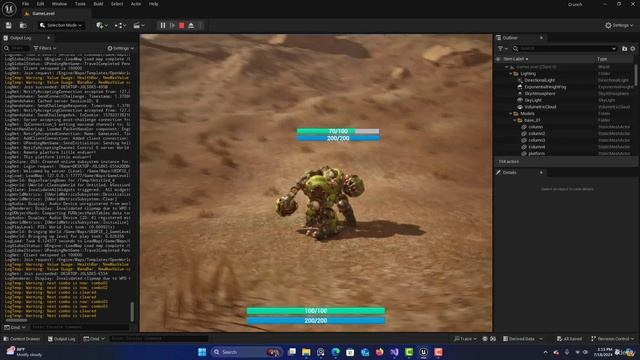
Task: Close the Outliner panel tab
Action: (541, 38)
